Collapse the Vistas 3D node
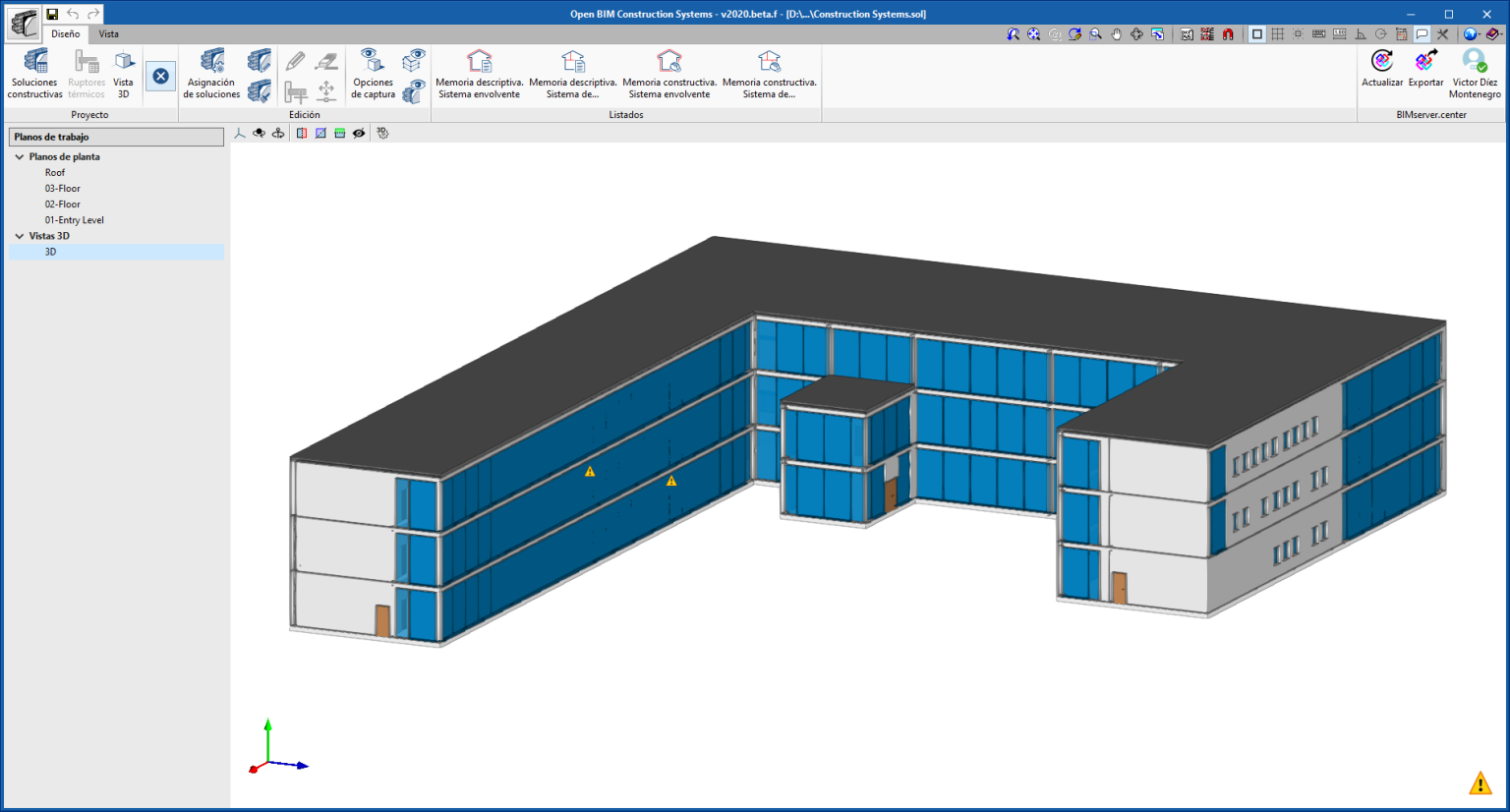Screen dimensions: 1510x812 click(19, 235)
